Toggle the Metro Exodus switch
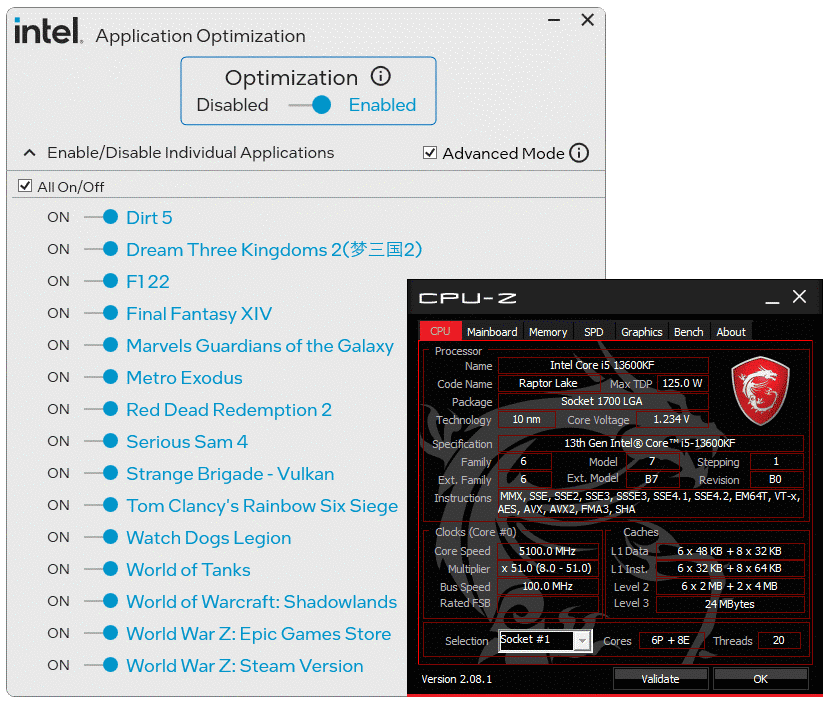The image size is (830, 702). point(102,377)
